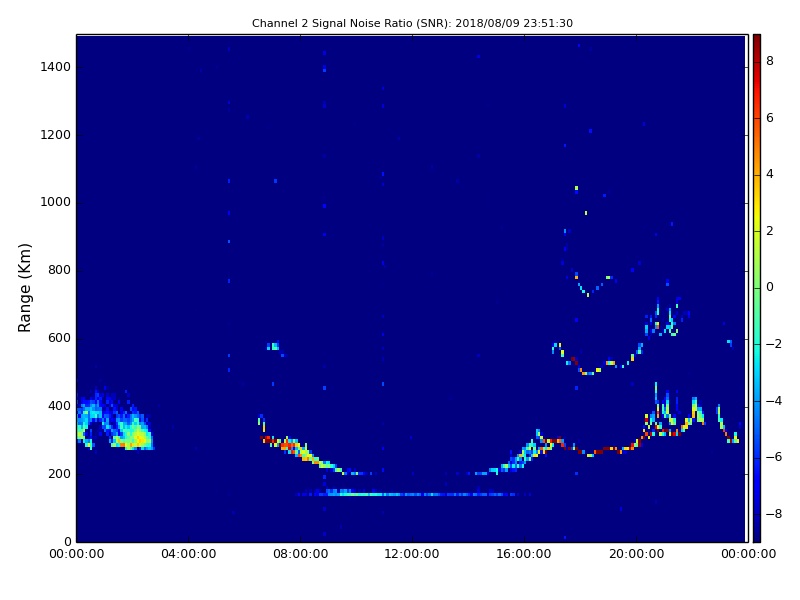Click the colorbar label −6
Image resolution: width=800 pixels, height=600 pixels.
(774, 457)
